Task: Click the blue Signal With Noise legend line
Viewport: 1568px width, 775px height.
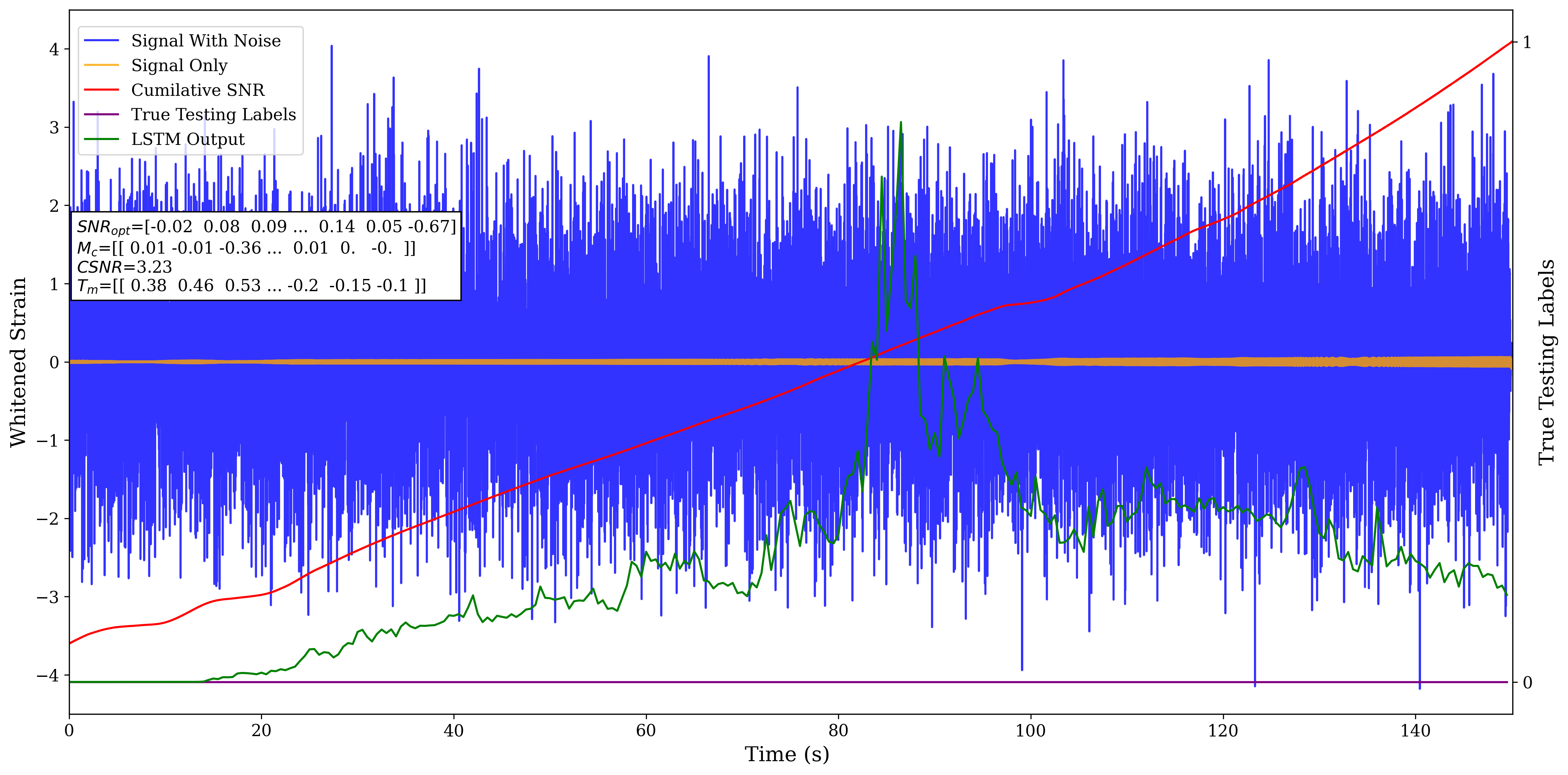Action: [102, 41]
